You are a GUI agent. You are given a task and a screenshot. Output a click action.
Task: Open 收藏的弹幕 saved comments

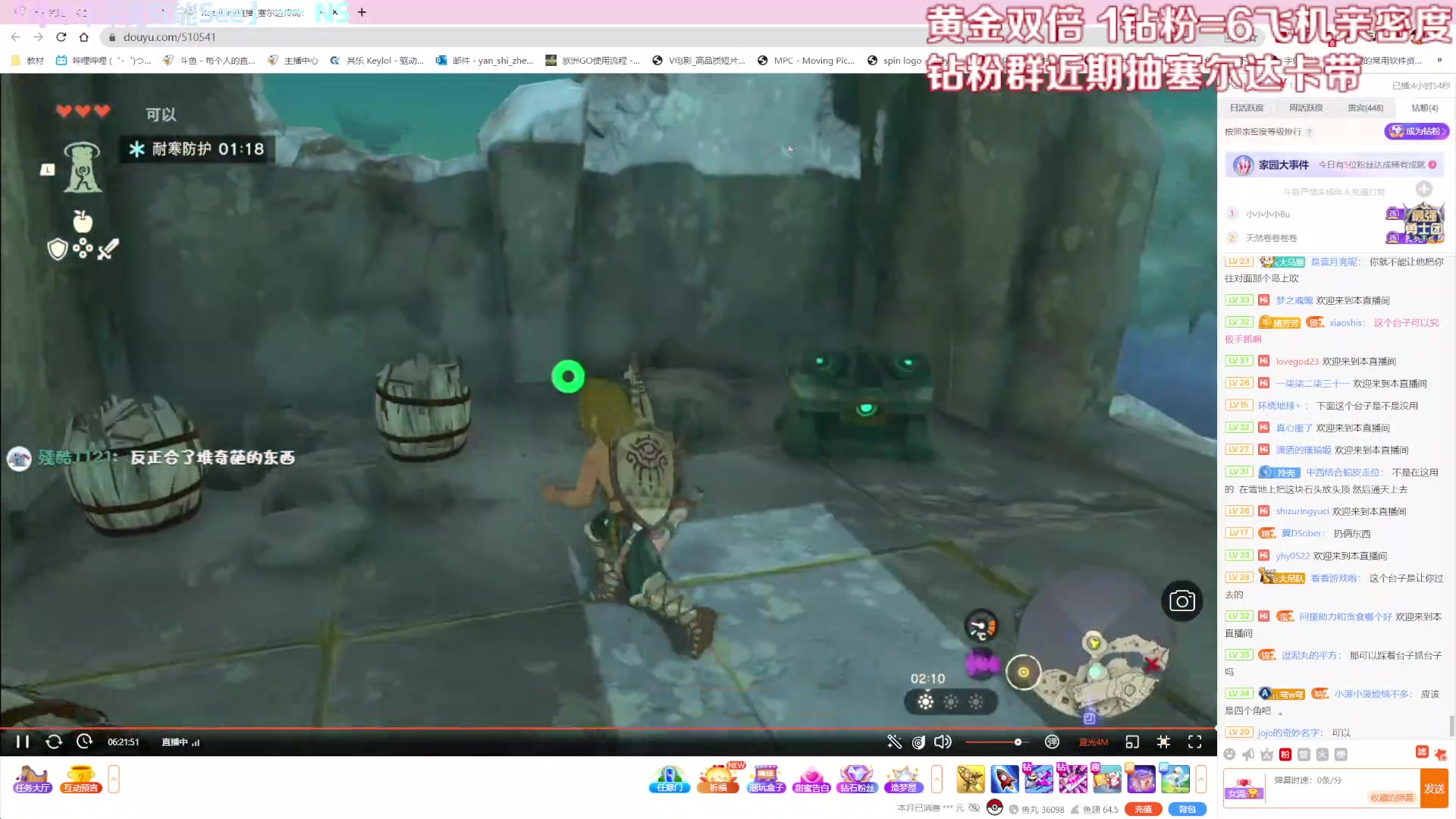[1392, 798]
